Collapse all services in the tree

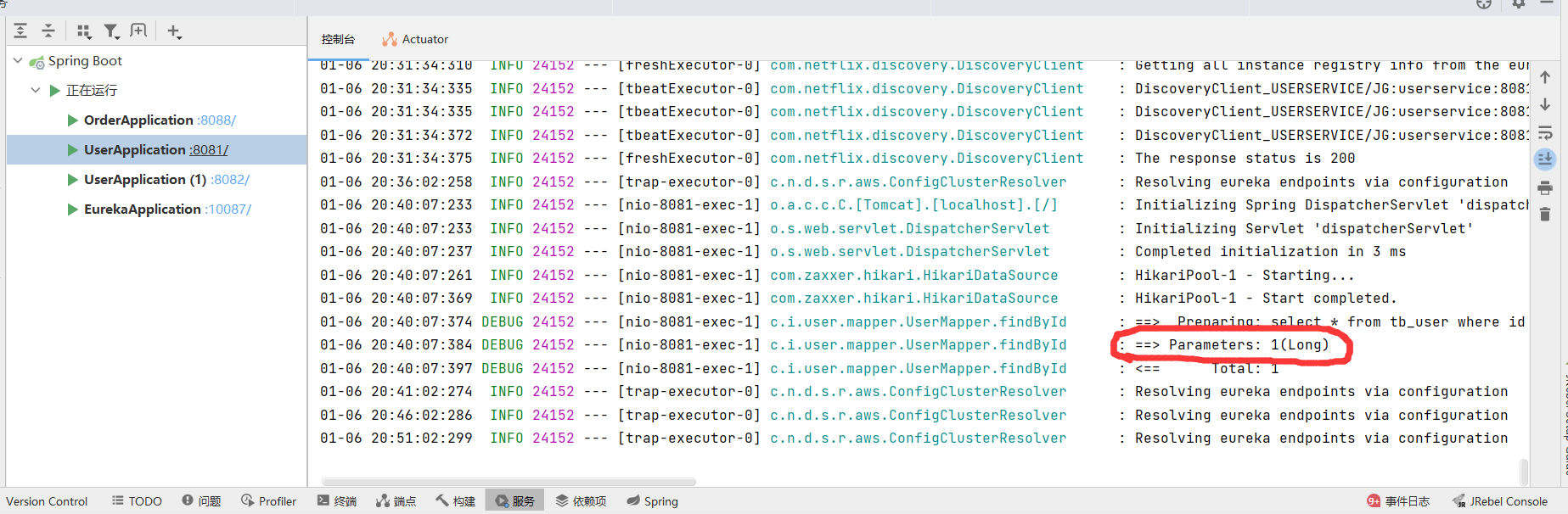pyautogui.click(x=48, y=31)
